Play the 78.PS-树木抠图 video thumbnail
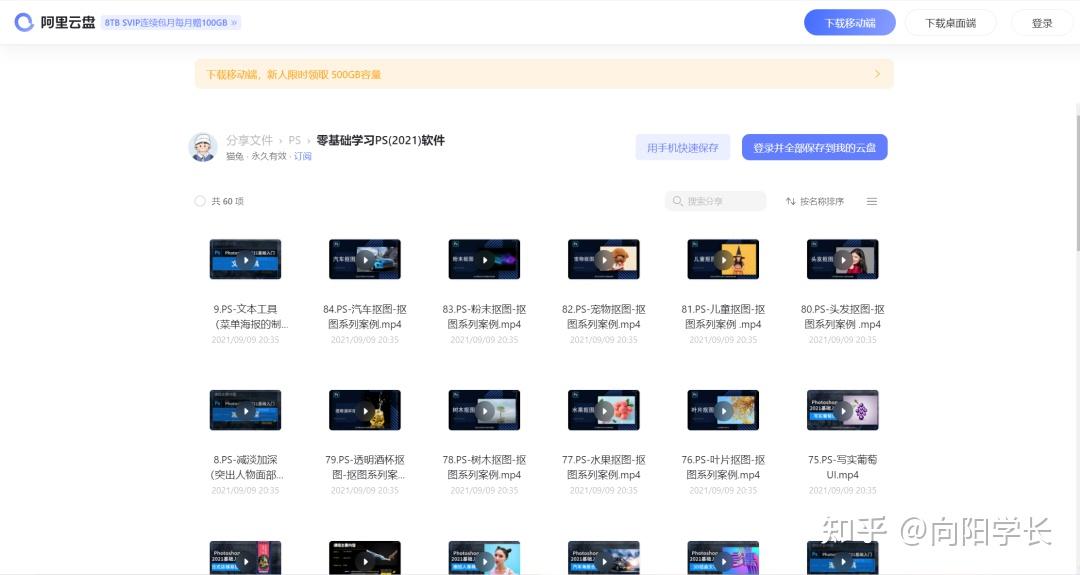Viewport: 1080px width, 575px height. (484, 410)
